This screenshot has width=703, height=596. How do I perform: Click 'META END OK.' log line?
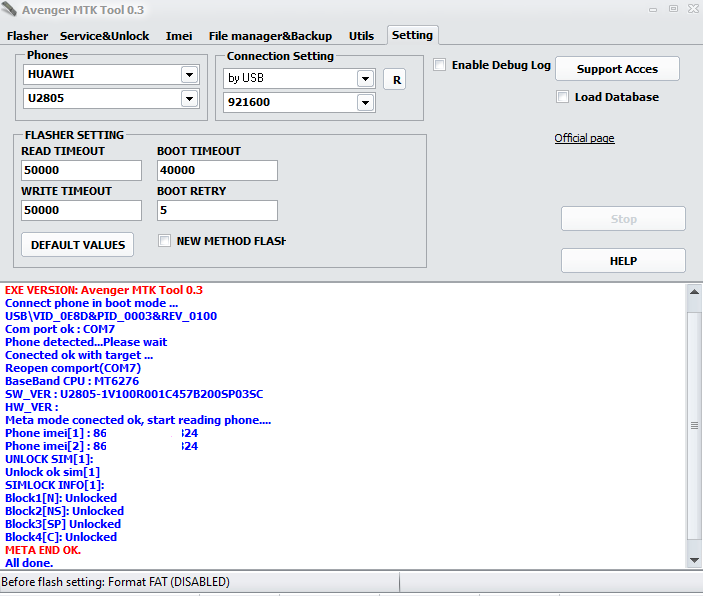43,550
